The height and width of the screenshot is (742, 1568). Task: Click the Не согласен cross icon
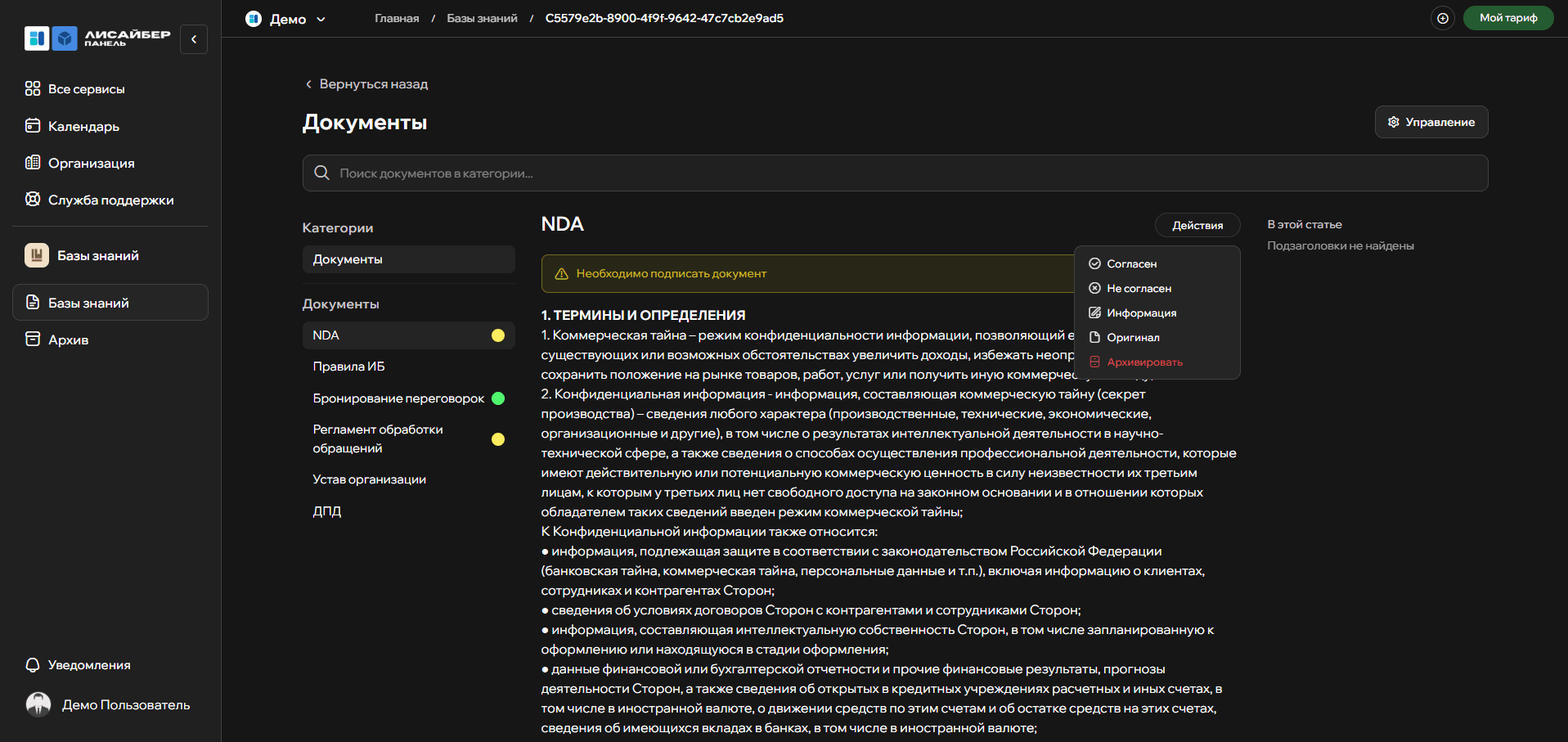pos(1094,288)
